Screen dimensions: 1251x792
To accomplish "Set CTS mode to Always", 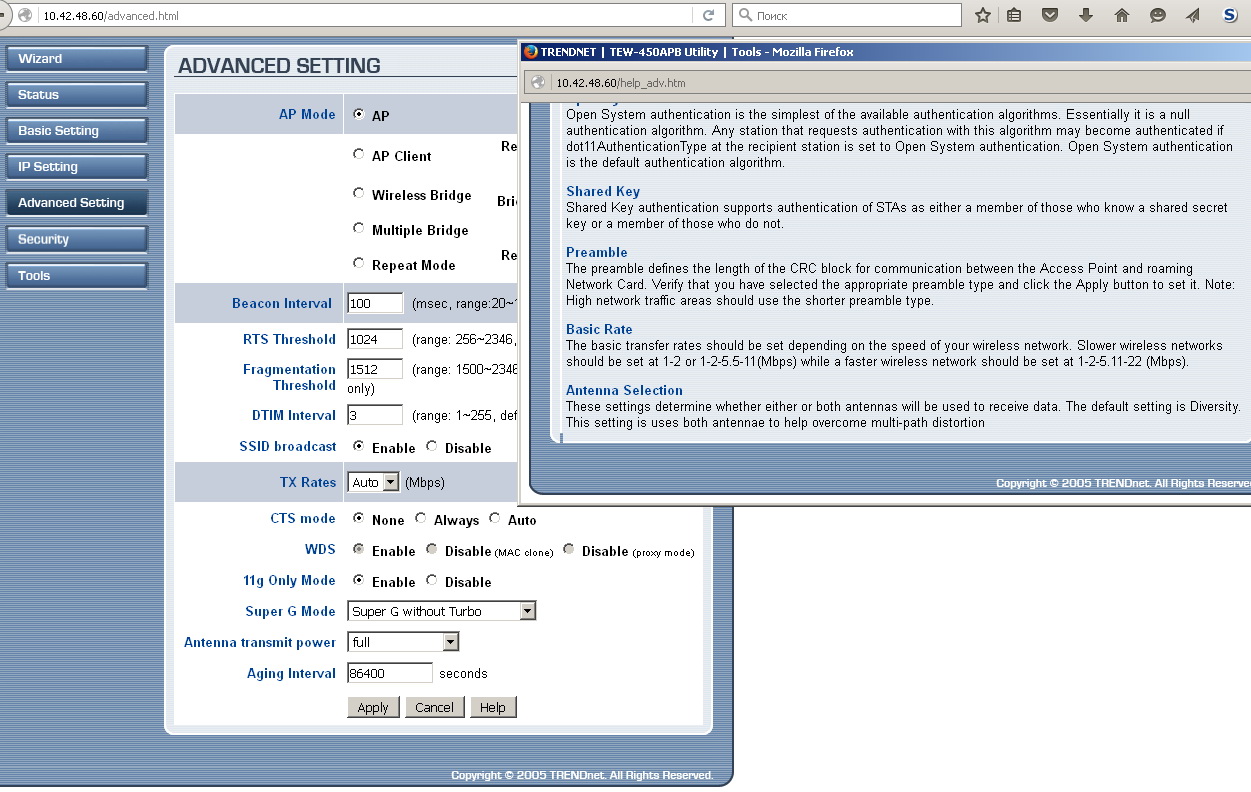I will tap(421, 518).
